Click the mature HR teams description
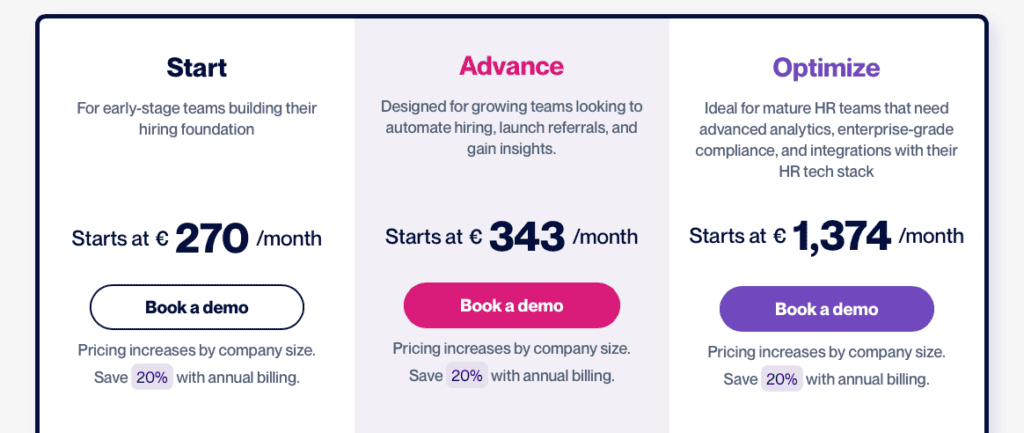This screenshot has height=433, width=1024. click(x=826, y=139)
